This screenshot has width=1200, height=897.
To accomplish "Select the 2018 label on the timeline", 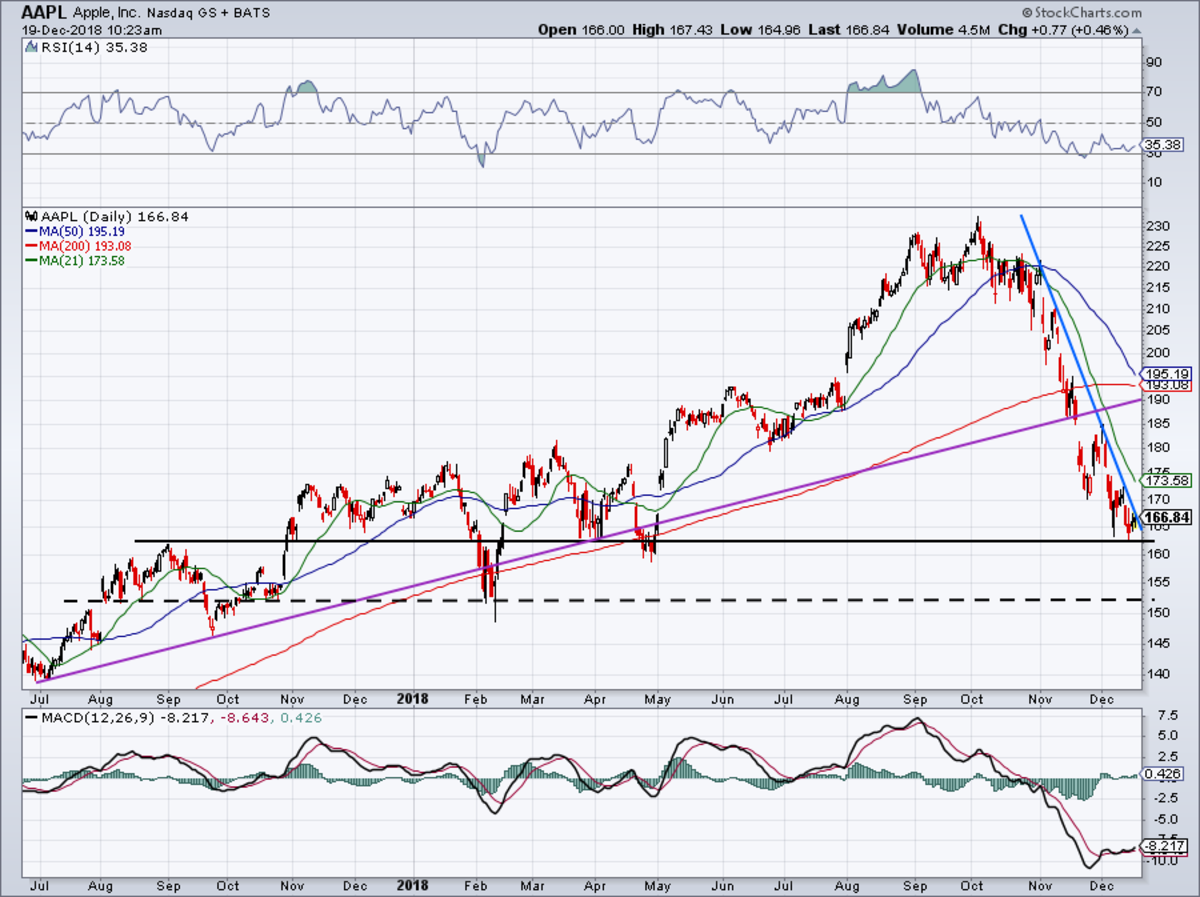I will 413,699.
